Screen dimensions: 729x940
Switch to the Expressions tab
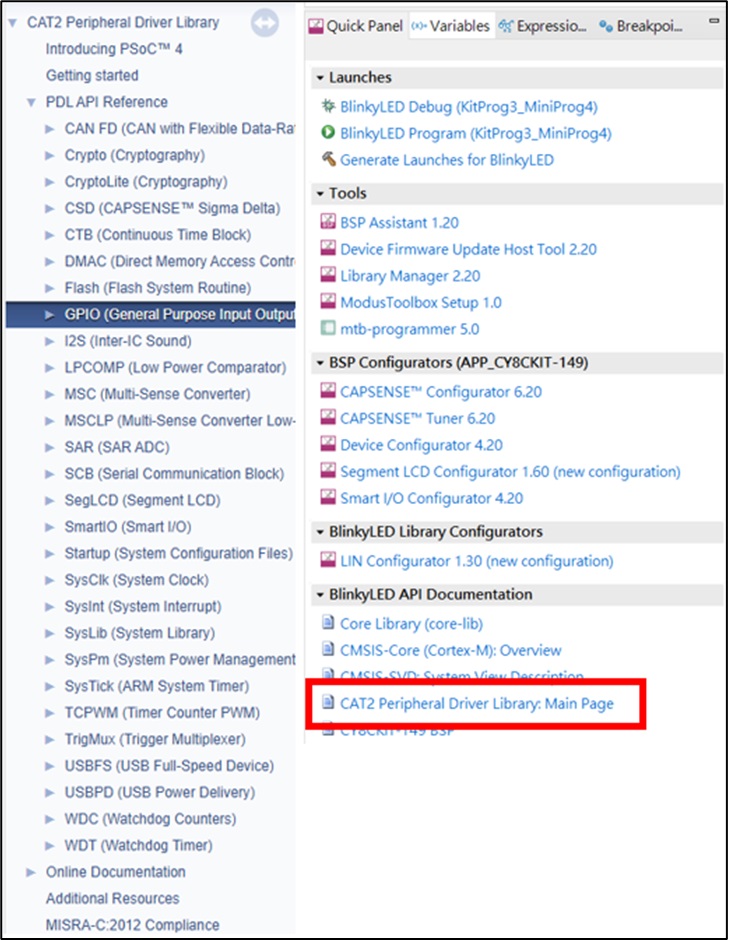pyautogui.click(x=543, y=26)
